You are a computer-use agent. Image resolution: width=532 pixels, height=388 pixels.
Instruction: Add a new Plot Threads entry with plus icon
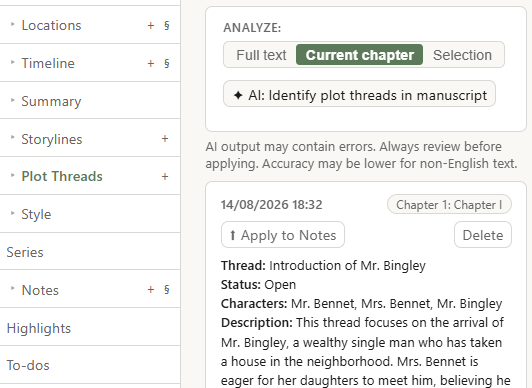[x=165, y=176]
